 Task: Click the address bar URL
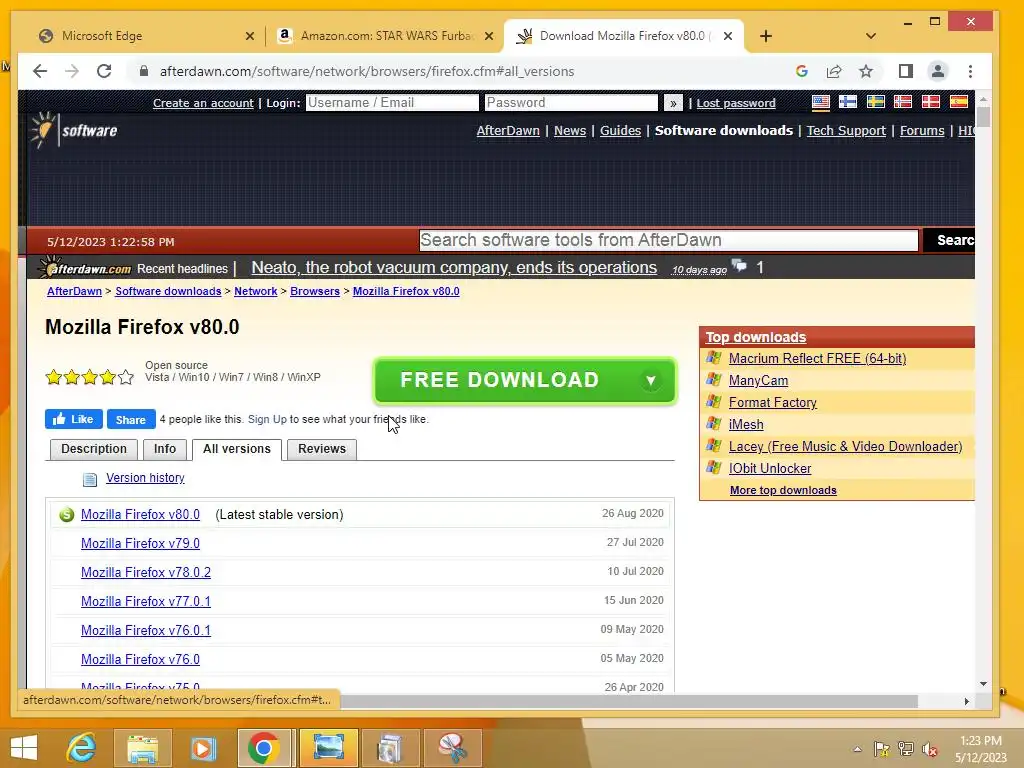[x=367, y=71]
